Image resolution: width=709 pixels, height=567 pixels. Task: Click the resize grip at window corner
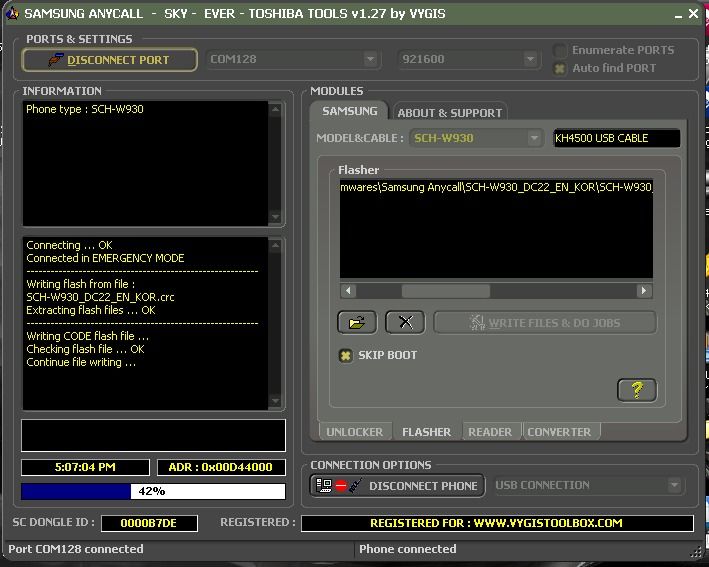[x=696, y=551]
